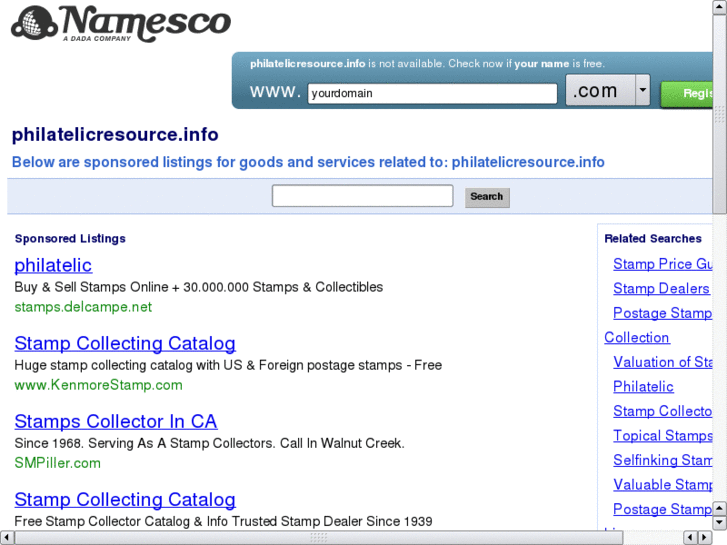Click the philatelicresource.info page heading
This screenshot has width=727, height=545.
[115, 135]
